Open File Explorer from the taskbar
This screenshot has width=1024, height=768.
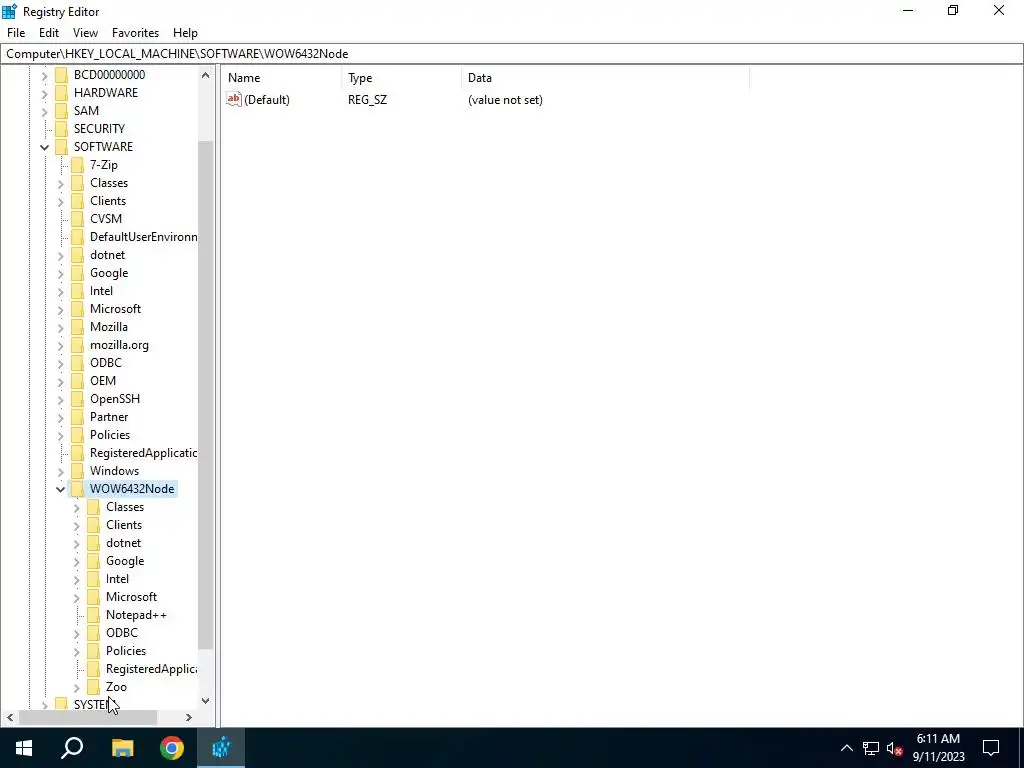click(x=122, y=748)
